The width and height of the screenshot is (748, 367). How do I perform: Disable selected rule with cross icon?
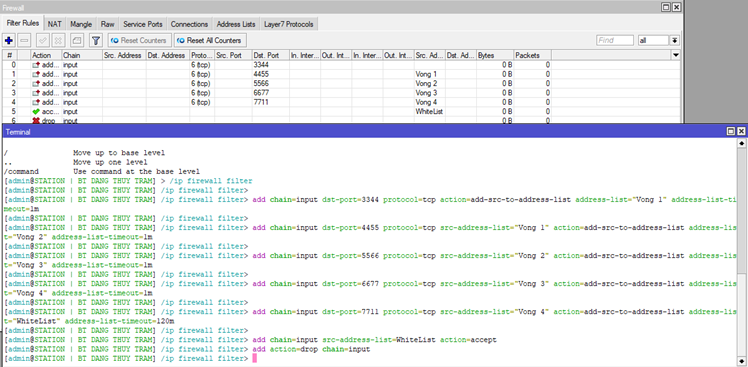pyautogui.click(x=58, y=41)
